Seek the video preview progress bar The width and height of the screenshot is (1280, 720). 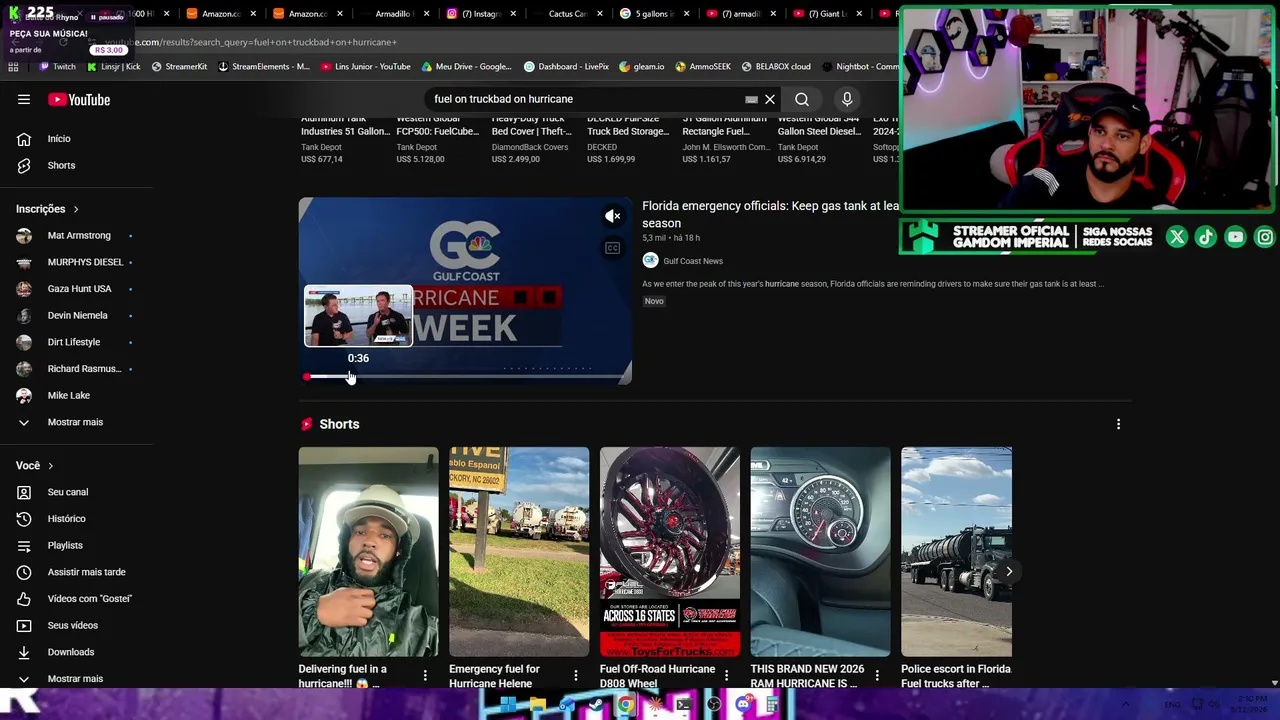point(465,377)
